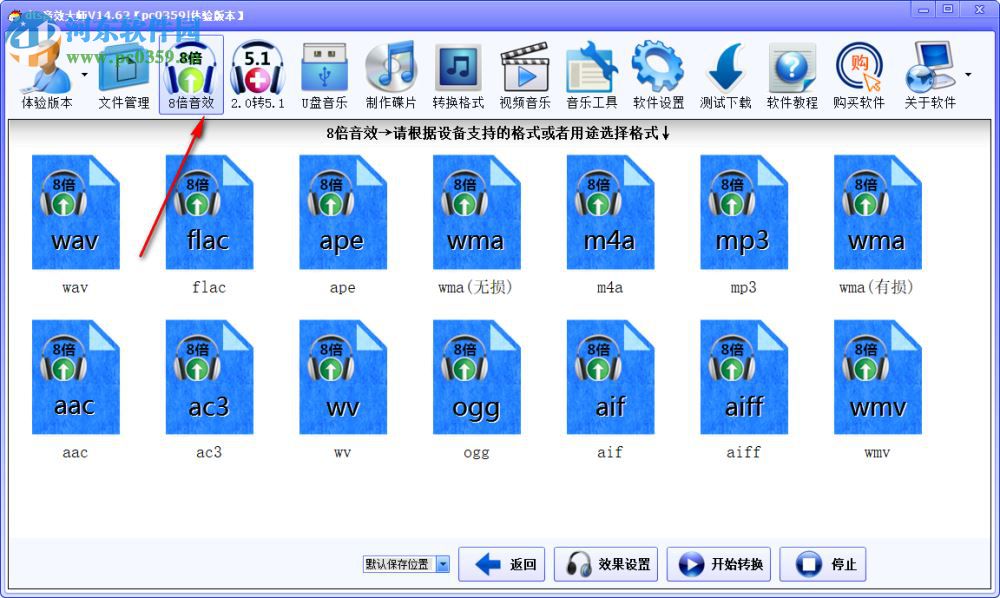Switch to the 8倍音效 toolbar tab
The image size is (1000, 598).
190,72
